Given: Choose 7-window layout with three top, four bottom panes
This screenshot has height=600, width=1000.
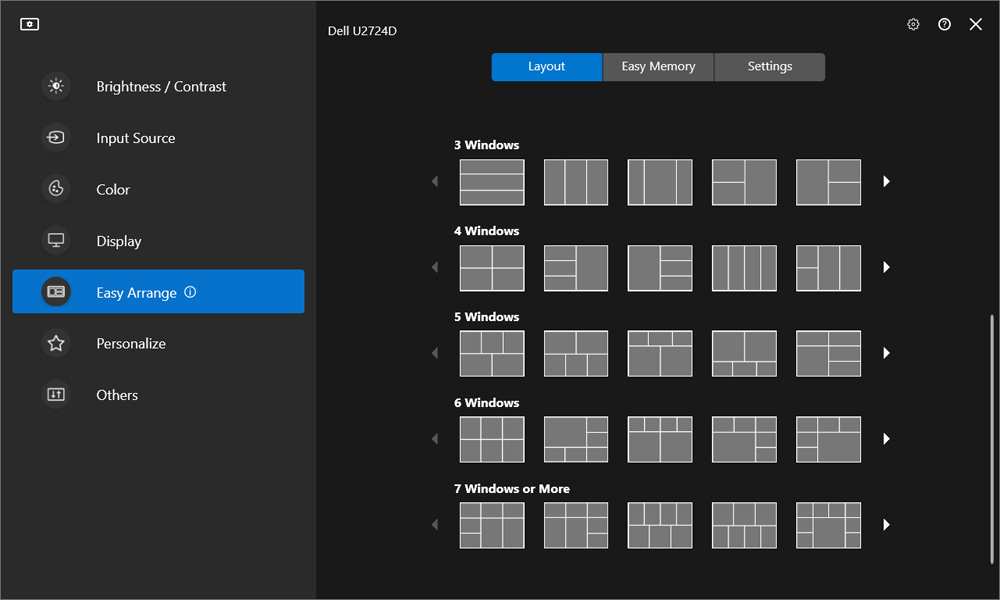Looking at the screenshot, I should [x=744, y=525].
